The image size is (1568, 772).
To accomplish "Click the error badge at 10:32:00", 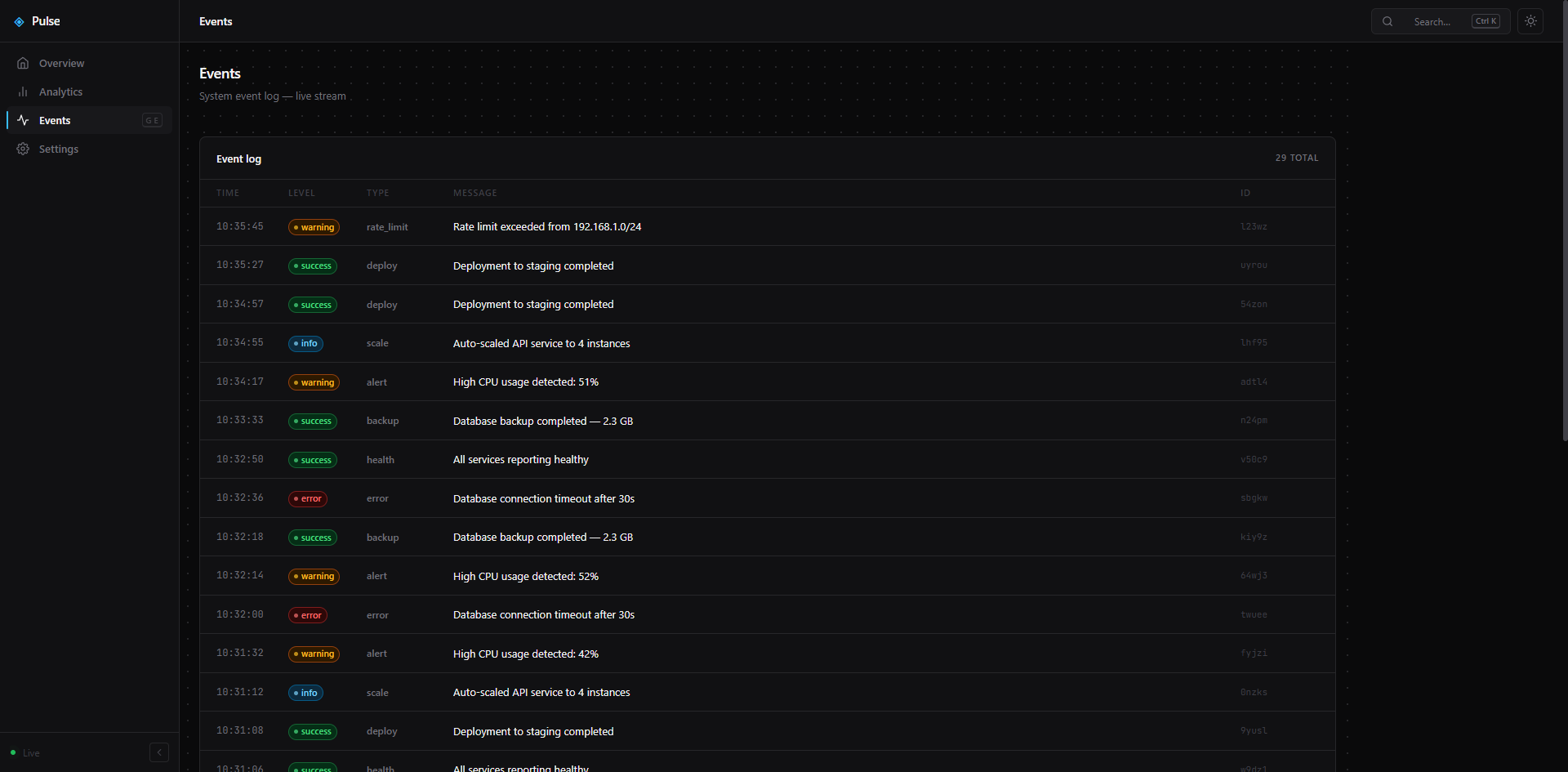I will point(308,615).
